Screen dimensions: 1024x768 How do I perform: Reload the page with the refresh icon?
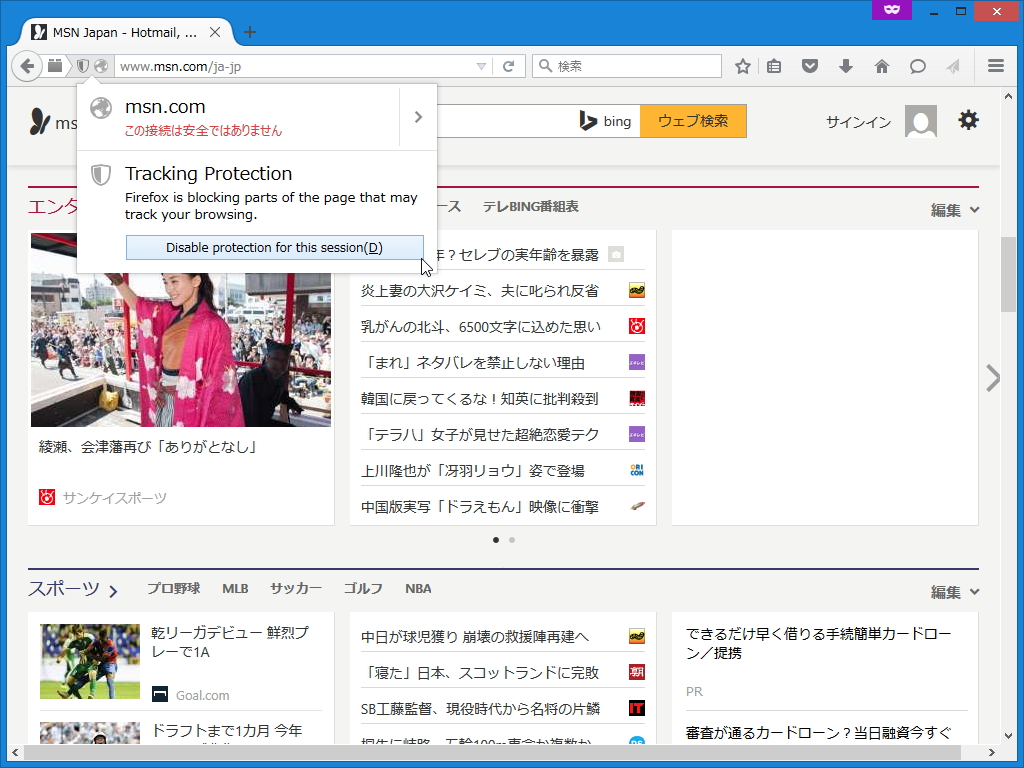(508, 66)
